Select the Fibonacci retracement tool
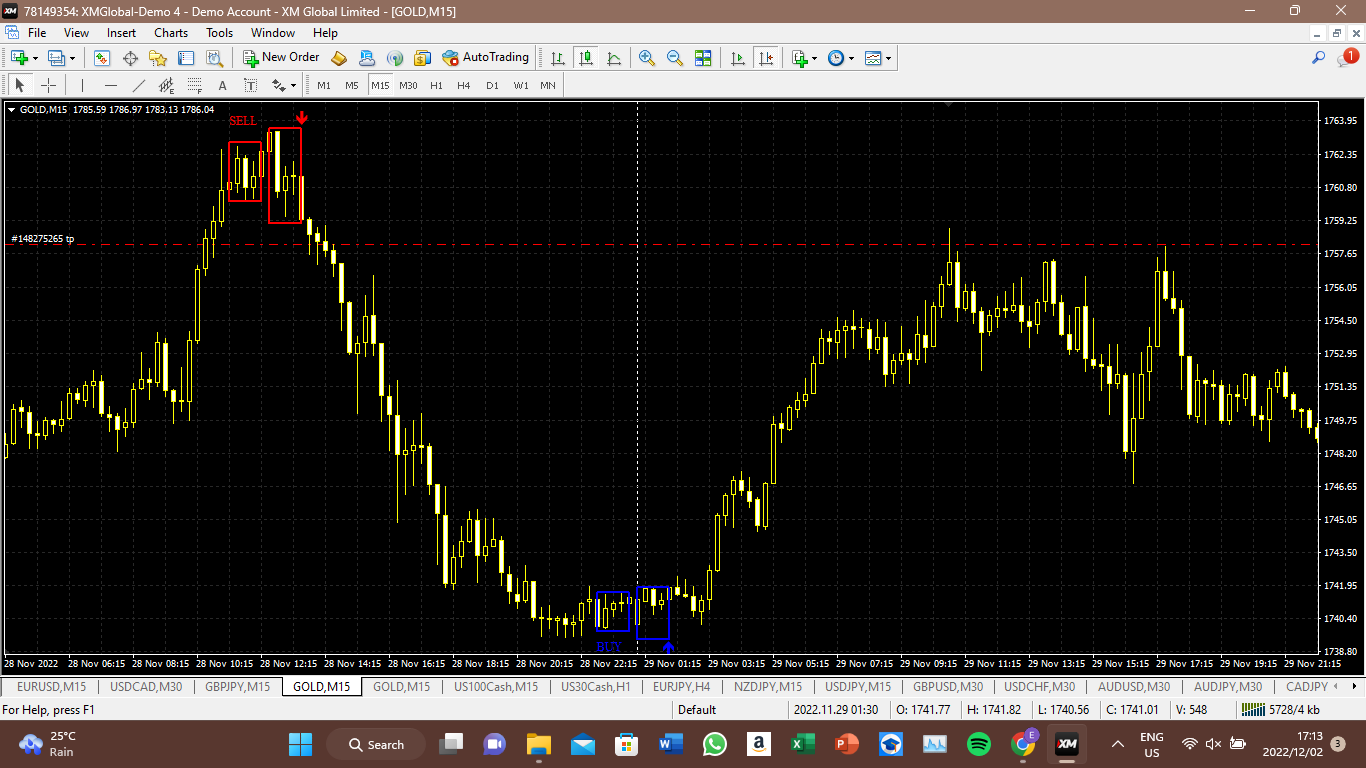This screenshot has width=1366, height=768. (x=195, y=85)
